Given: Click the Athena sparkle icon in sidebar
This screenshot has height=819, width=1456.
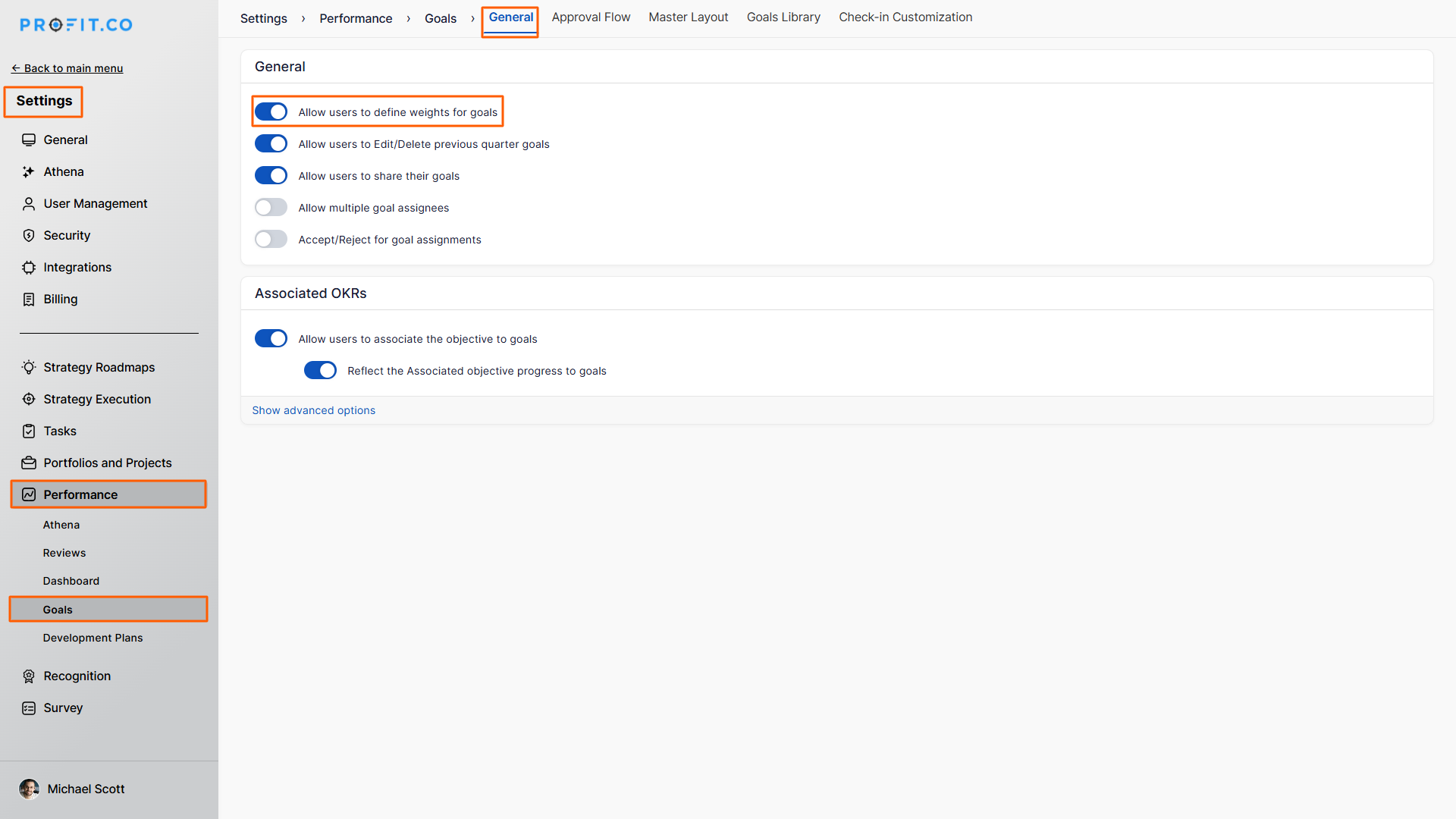Looking at the screenshot, I should [x=29, y=172].
